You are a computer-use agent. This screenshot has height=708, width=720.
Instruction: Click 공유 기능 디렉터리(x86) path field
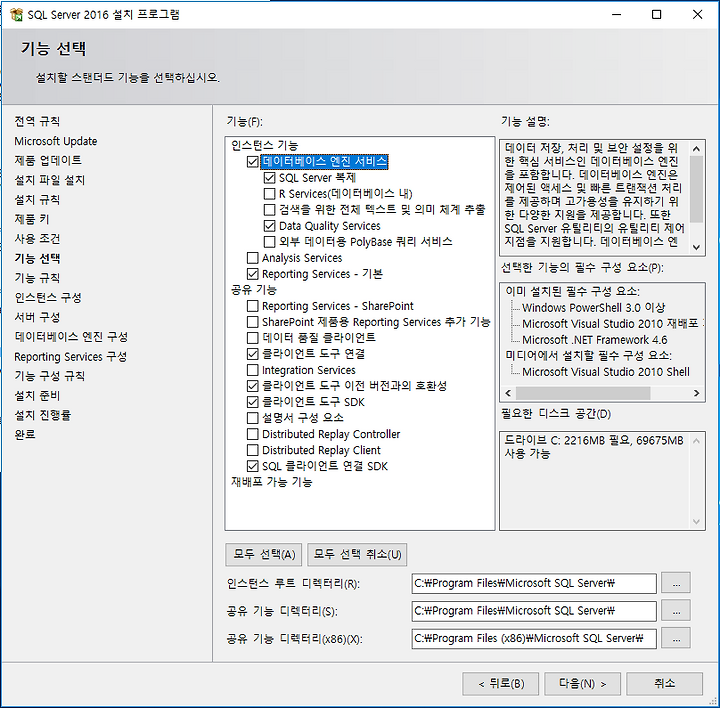coord(534,639)
